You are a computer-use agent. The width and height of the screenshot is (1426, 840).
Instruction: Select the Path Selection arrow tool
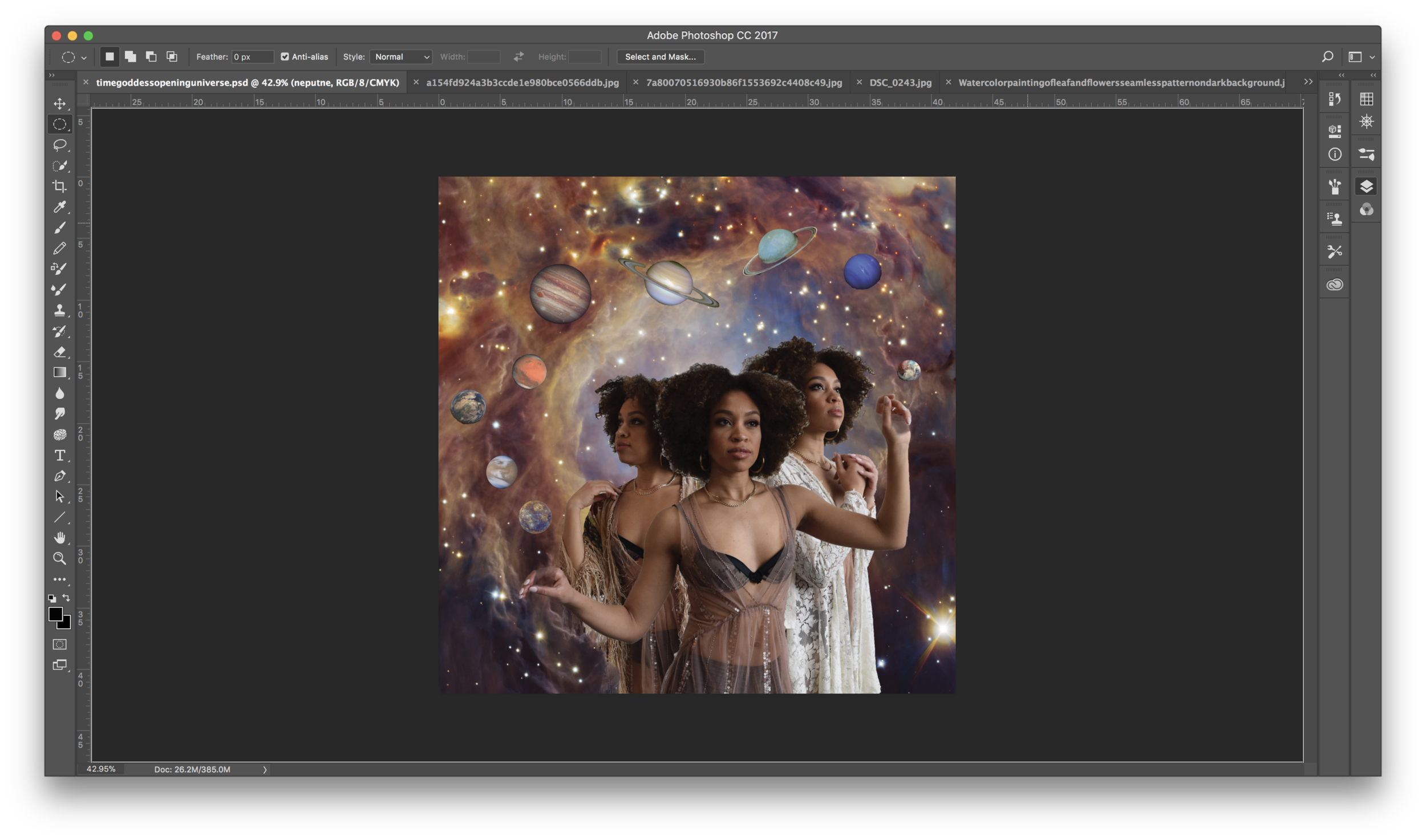coord(59,496)
